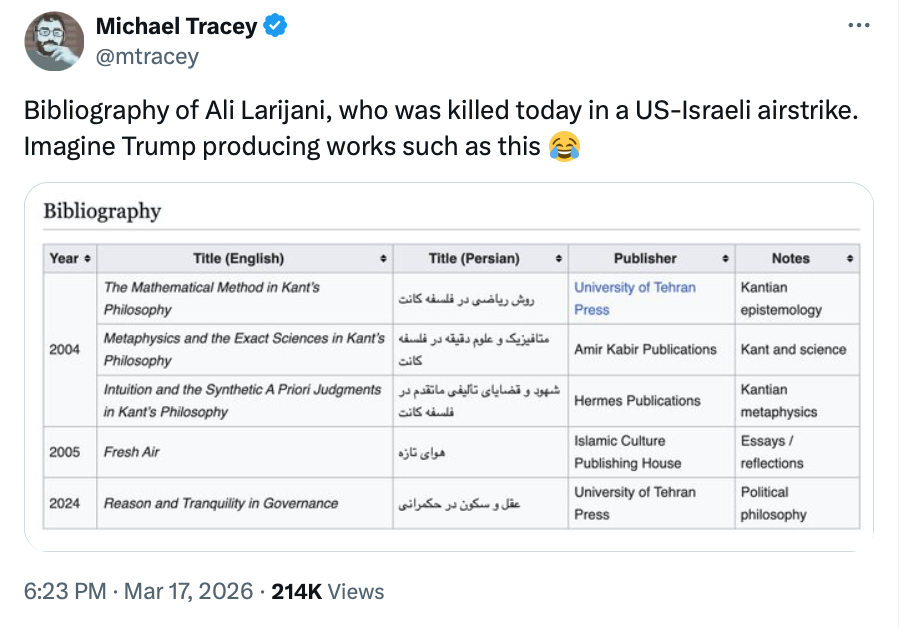Viewport: 899px width, 629px height.
Task: Click the Year column header
Action: tap(64, 258)
